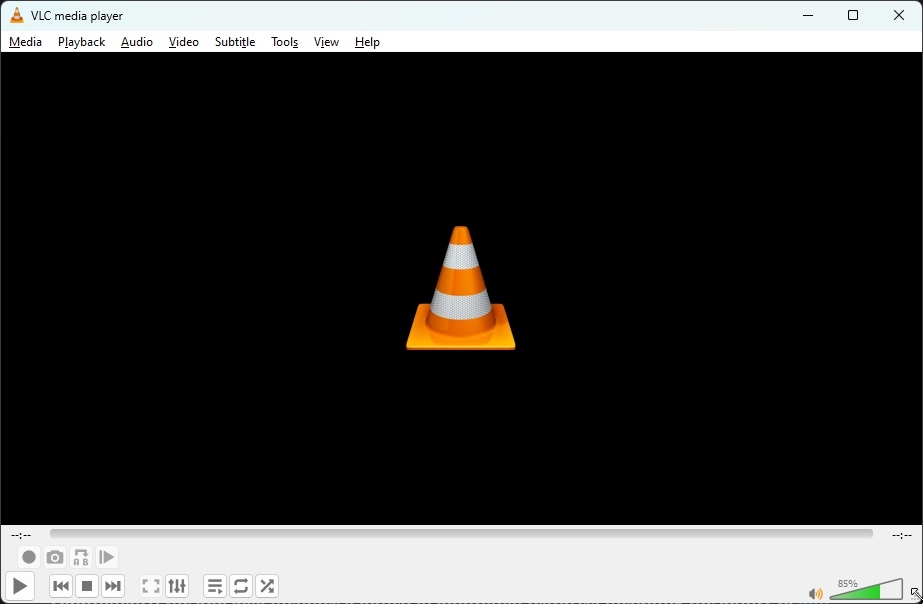
Task: Open the Media menu
Action: pyautogui.click(x=24, y=42)
